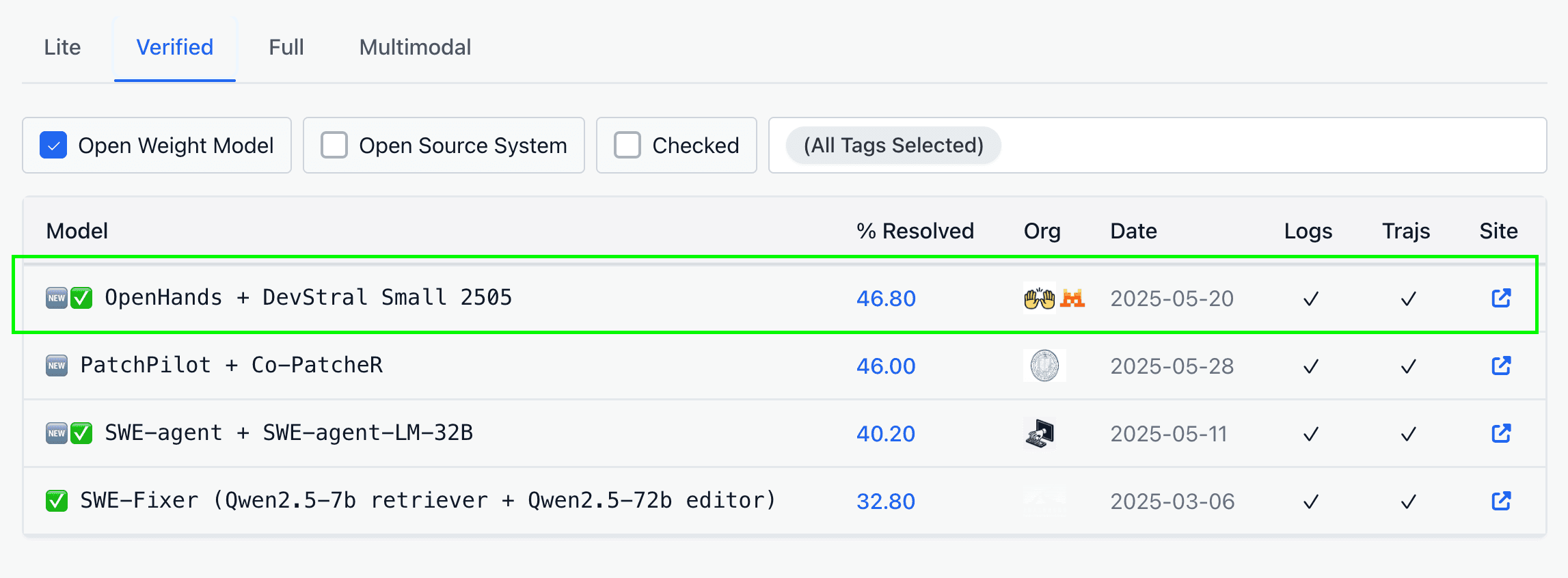
Task: Sort by the Date column header
Action: point(1133,231)
